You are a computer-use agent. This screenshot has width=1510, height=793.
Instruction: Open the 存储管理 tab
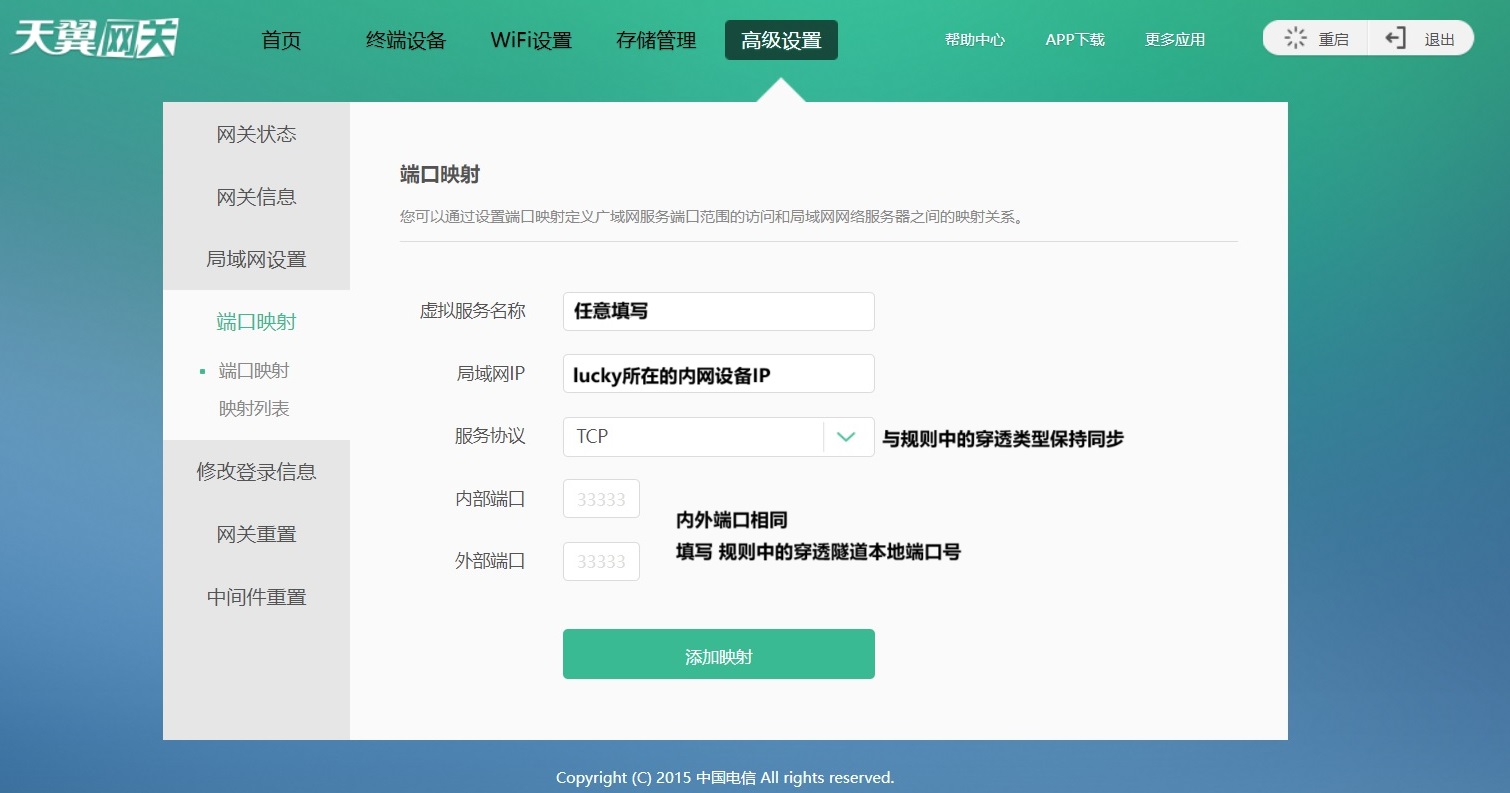(x=656, y=40)
